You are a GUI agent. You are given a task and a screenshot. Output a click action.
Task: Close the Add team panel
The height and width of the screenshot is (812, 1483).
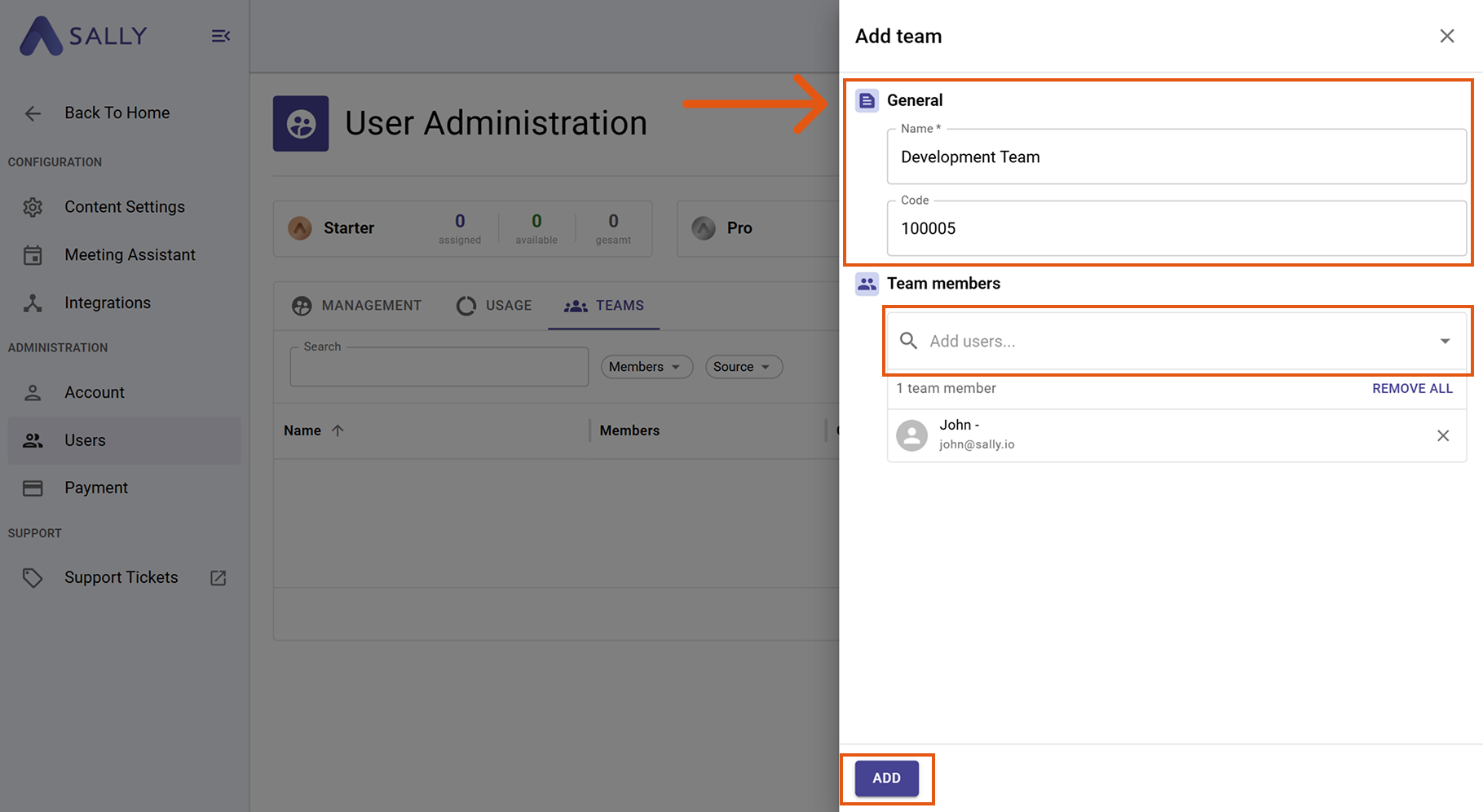pyautogui.click(x=1446, y=36)
